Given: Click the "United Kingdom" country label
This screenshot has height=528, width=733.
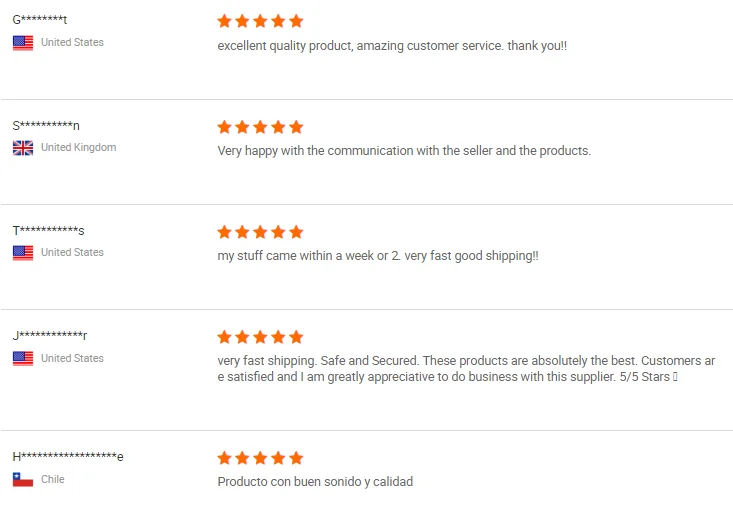Looking at the screenshot, I should pyautogui.click(x=78, y=148).
